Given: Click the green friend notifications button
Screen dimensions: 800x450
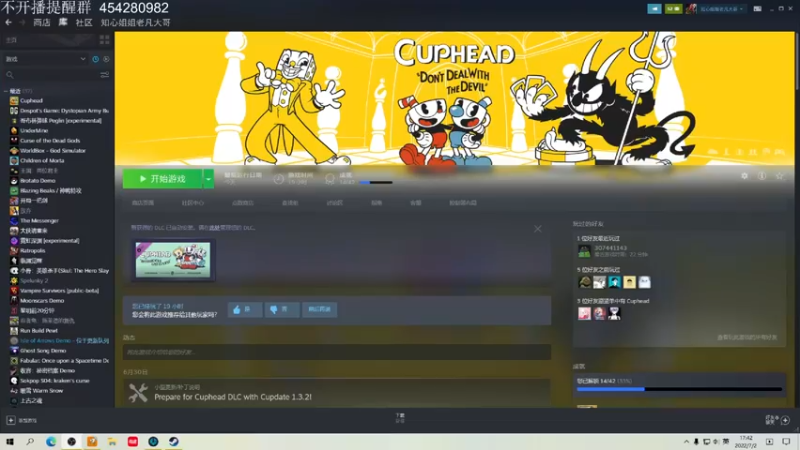Looking at the screenshot, I should tap(673, 9).
